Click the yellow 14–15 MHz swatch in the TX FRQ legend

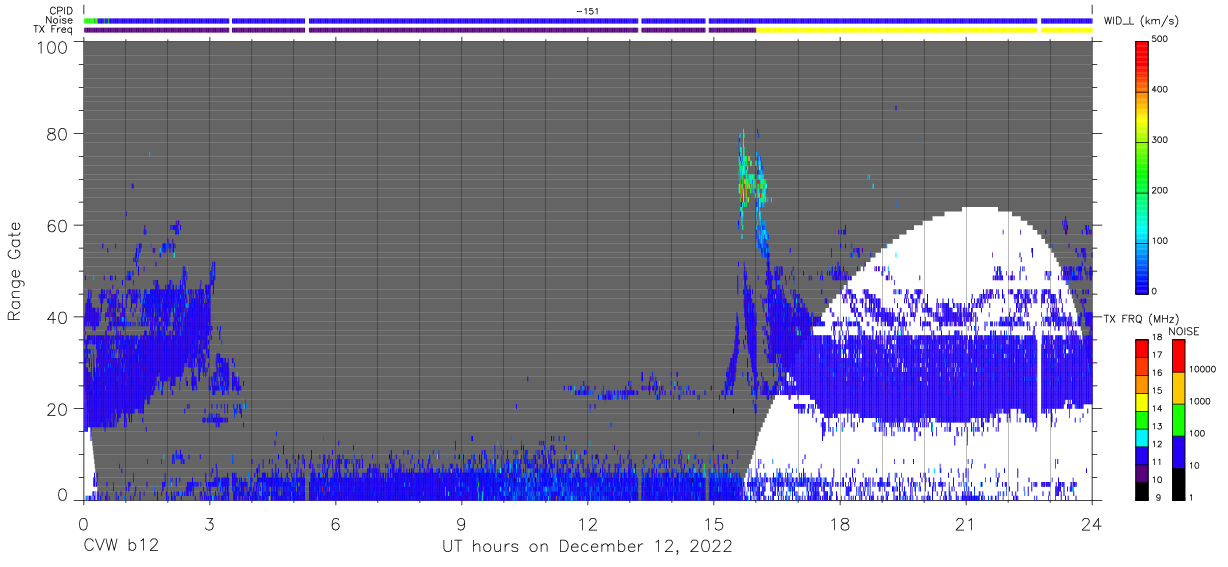1142,402
